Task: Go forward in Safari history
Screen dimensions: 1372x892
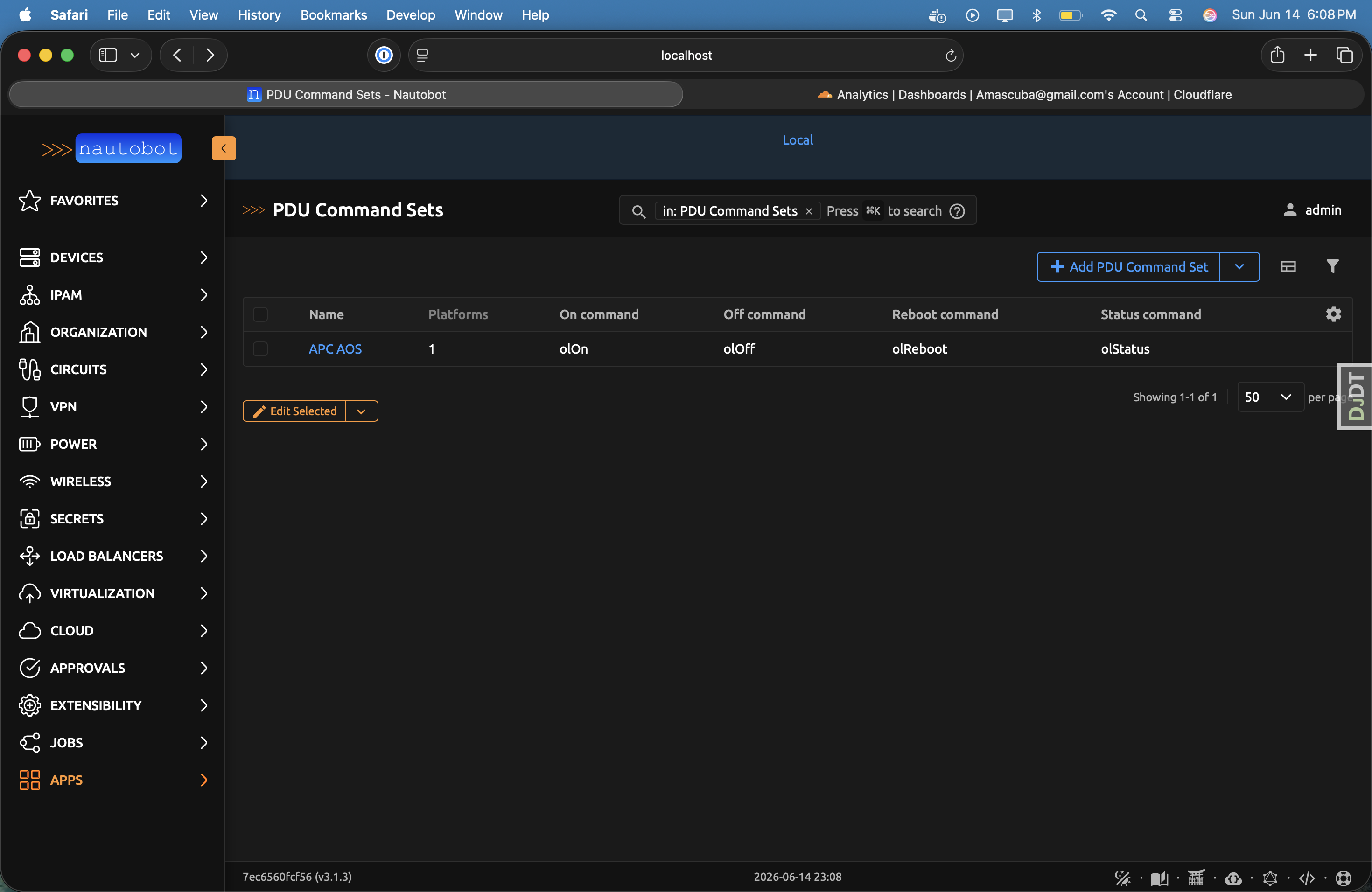Action: [210, 55]
